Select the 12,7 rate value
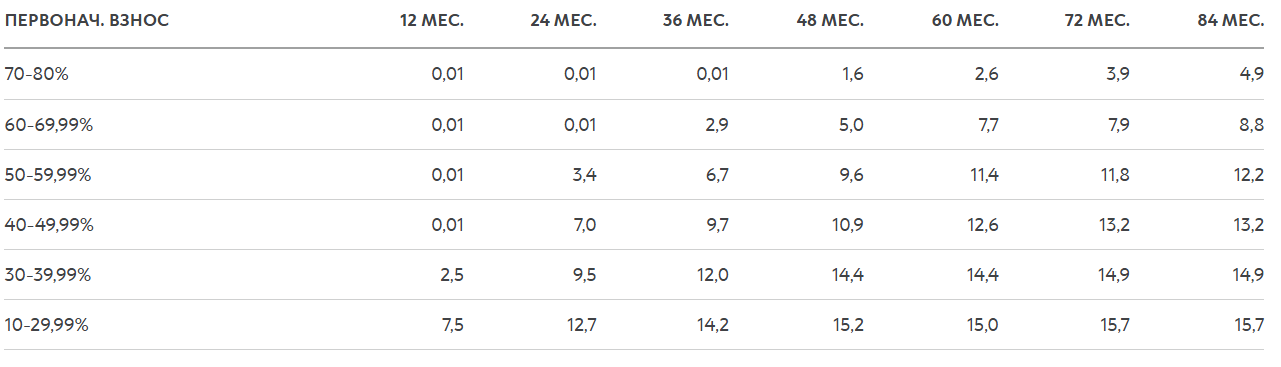 (x=582, y=325)
